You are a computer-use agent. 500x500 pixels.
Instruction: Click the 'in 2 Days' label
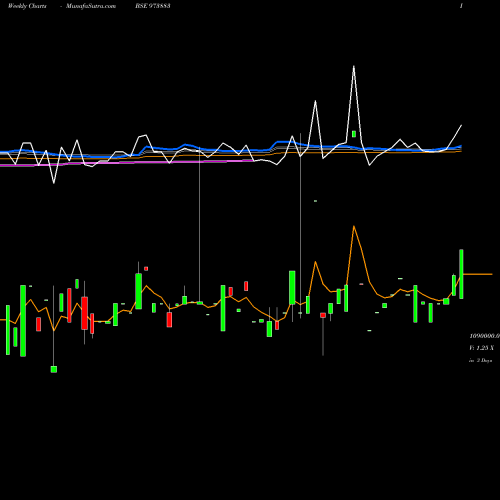point(480,360)
